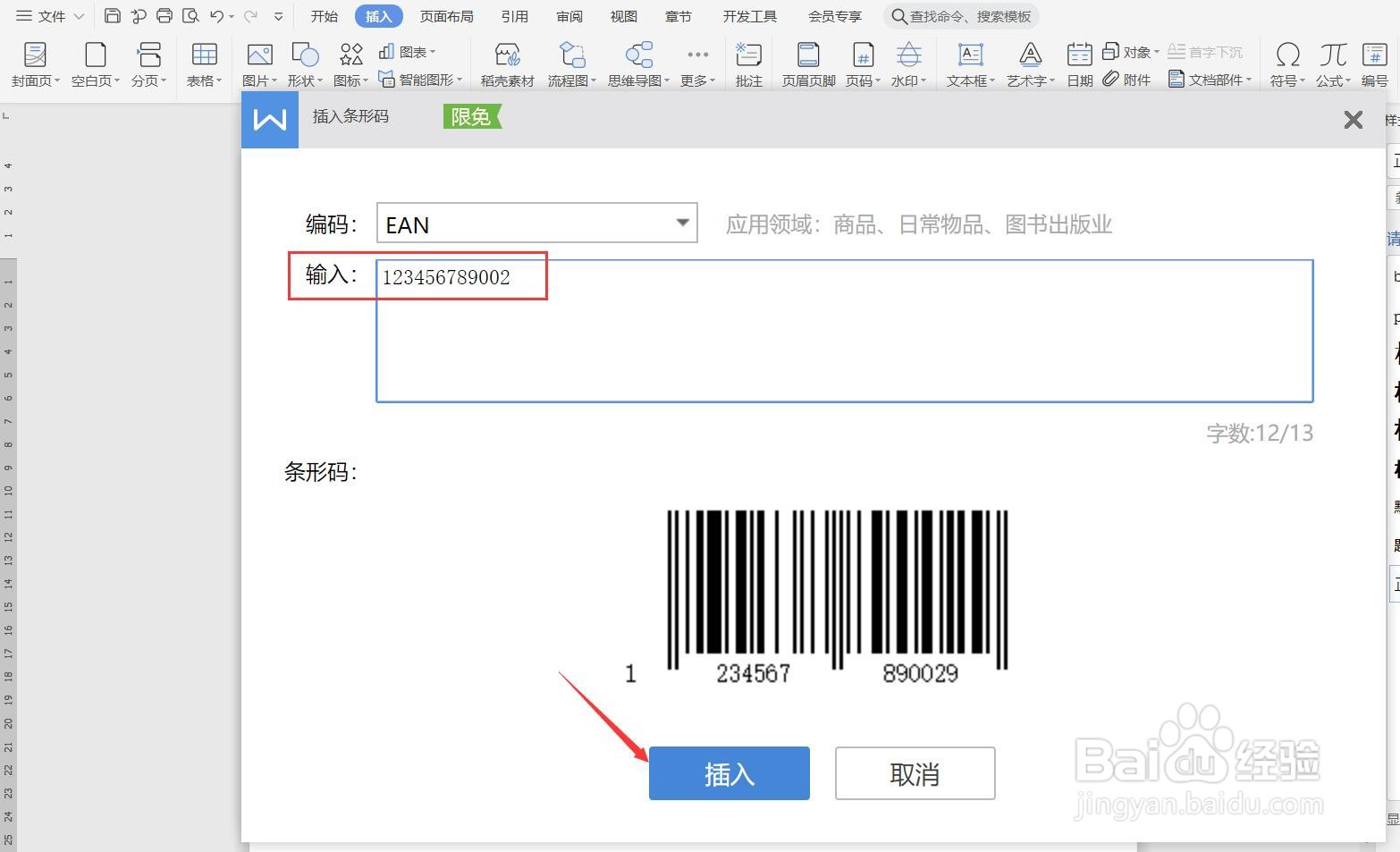Click the Print icon in quick access toolbar

164,16
